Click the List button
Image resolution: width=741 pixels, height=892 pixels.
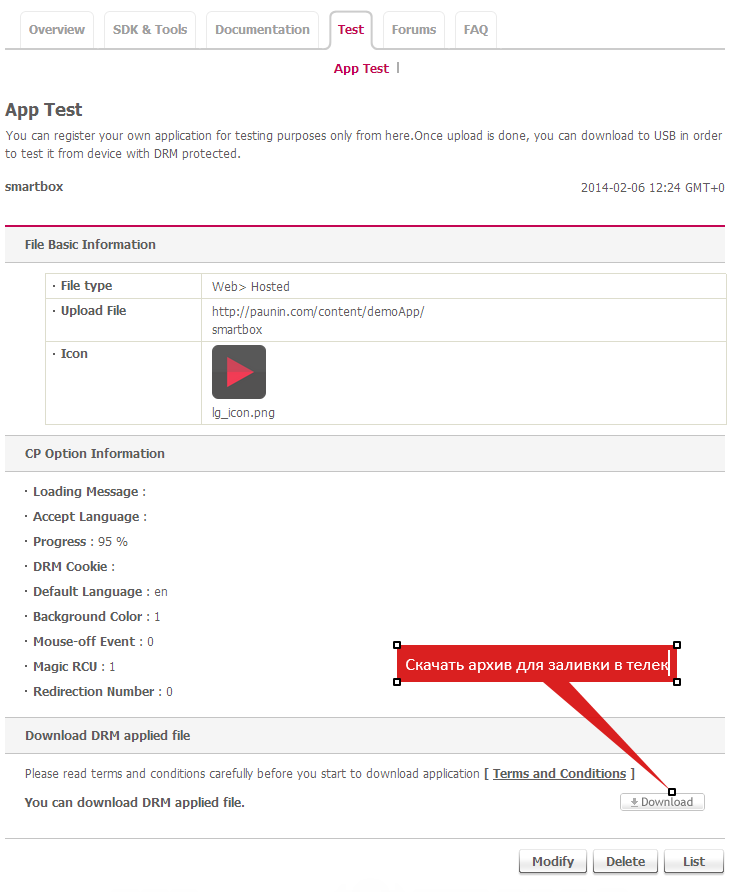click(694, 861)
